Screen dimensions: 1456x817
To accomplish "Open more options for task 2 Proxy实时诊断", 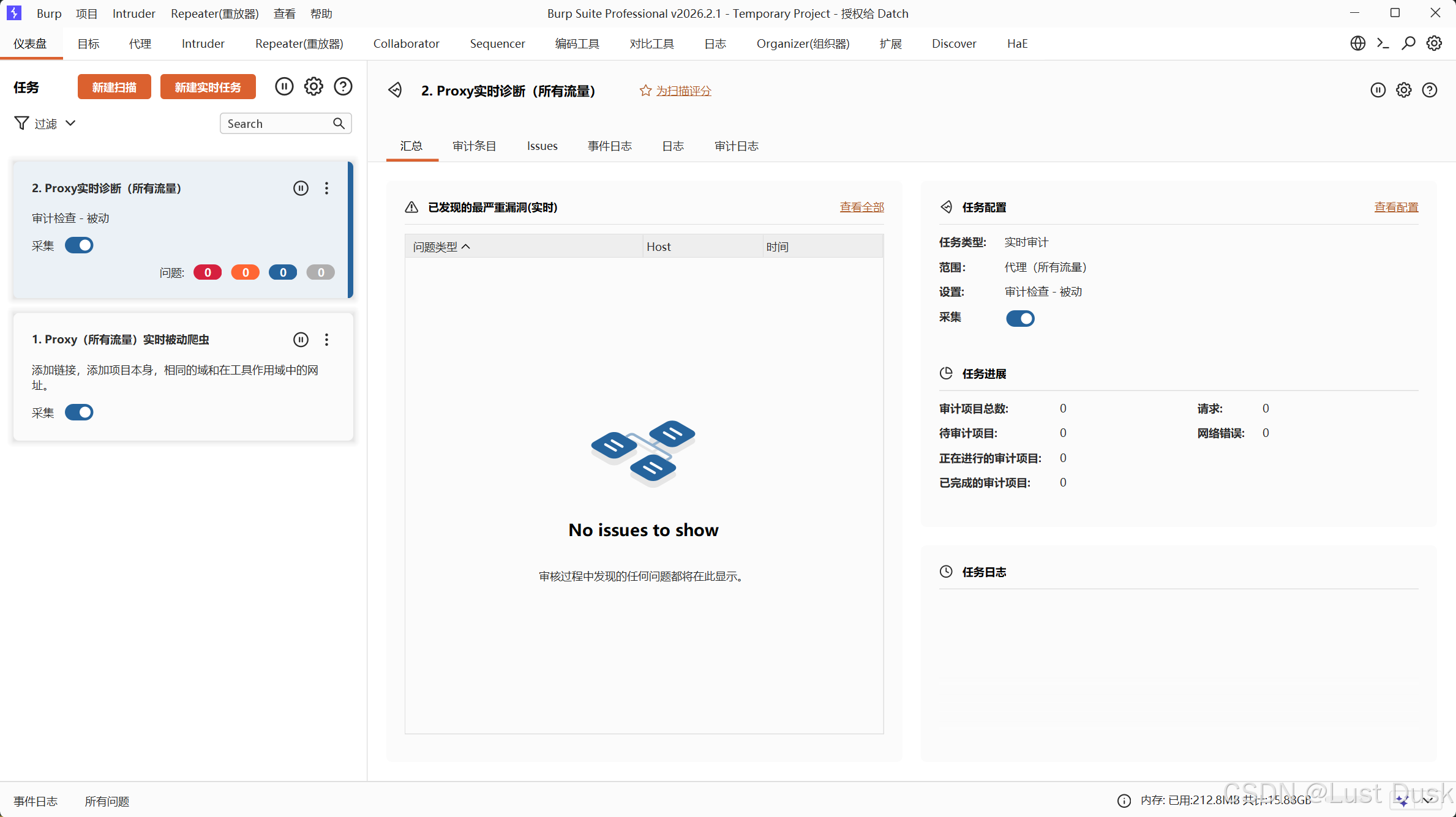I will point(326,188).
